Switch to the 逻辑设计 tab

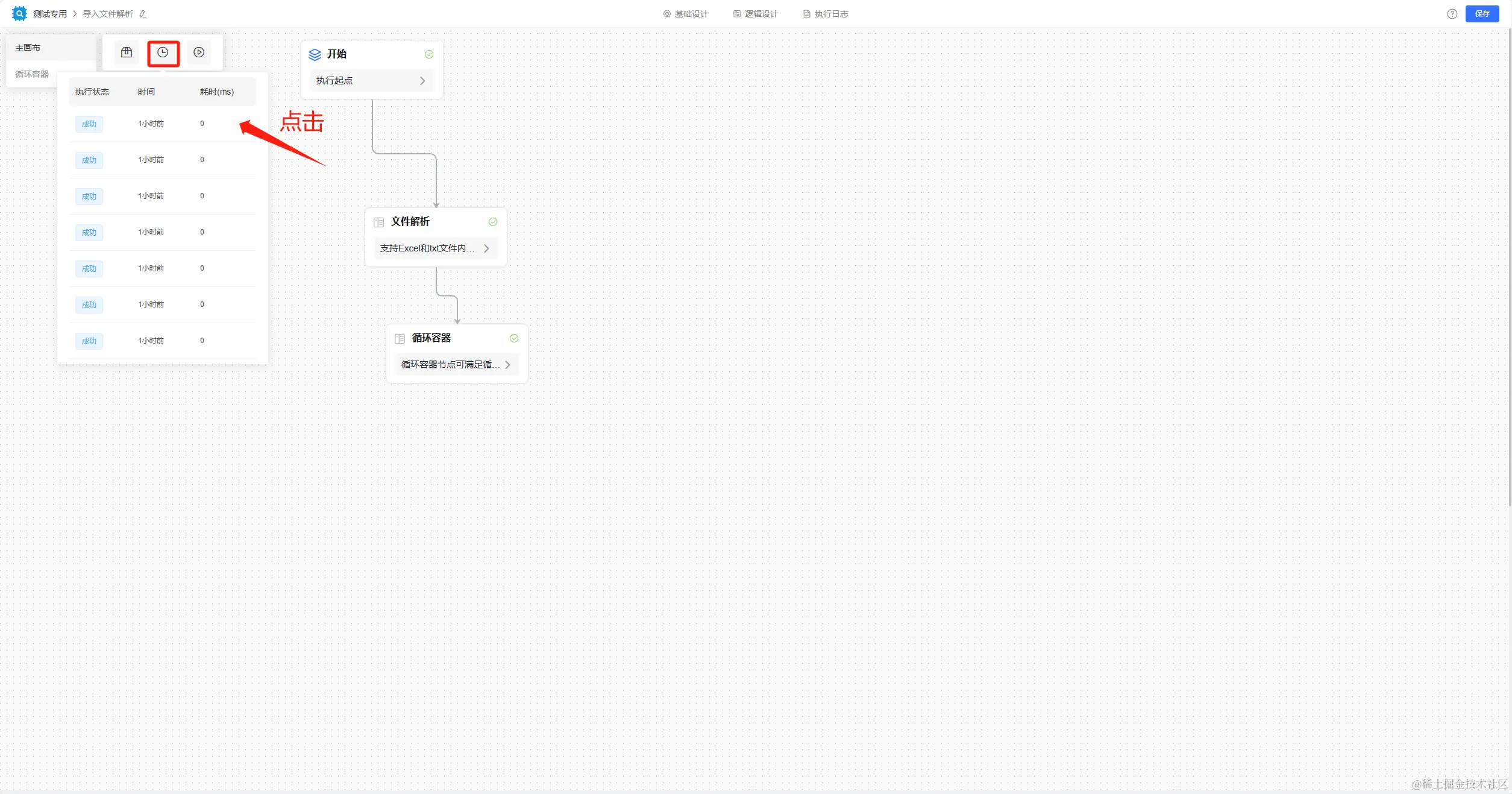coord(756,14)
